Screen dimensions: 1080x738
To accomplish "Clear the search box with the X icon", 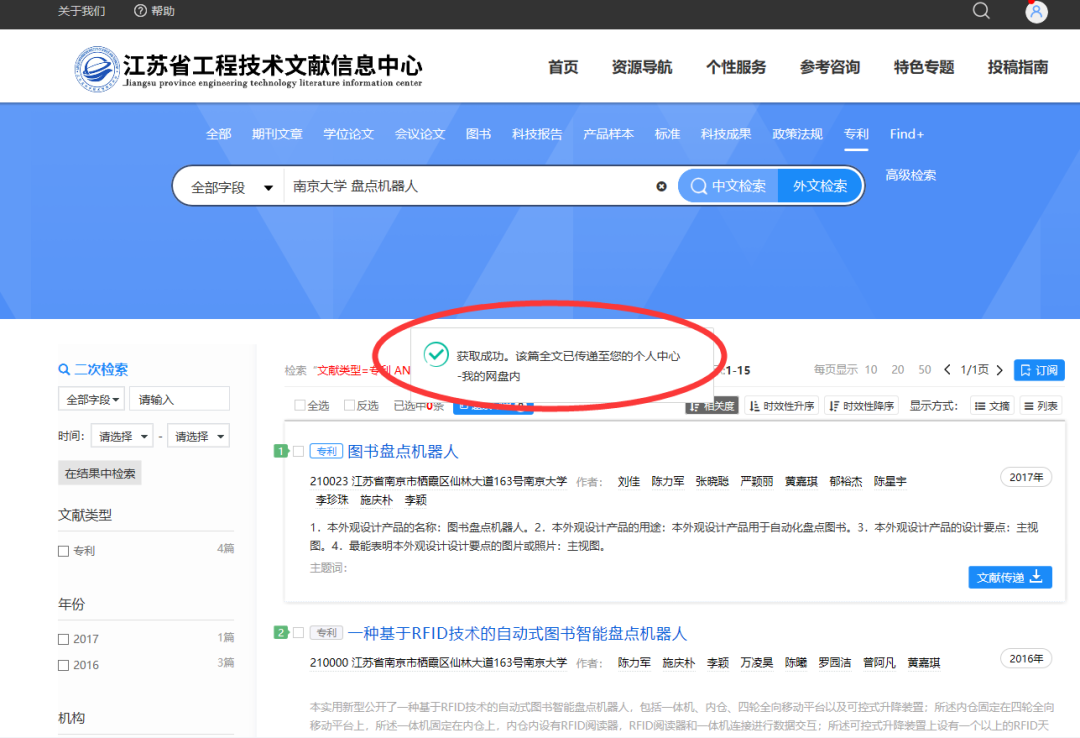I will click(661, 185).
